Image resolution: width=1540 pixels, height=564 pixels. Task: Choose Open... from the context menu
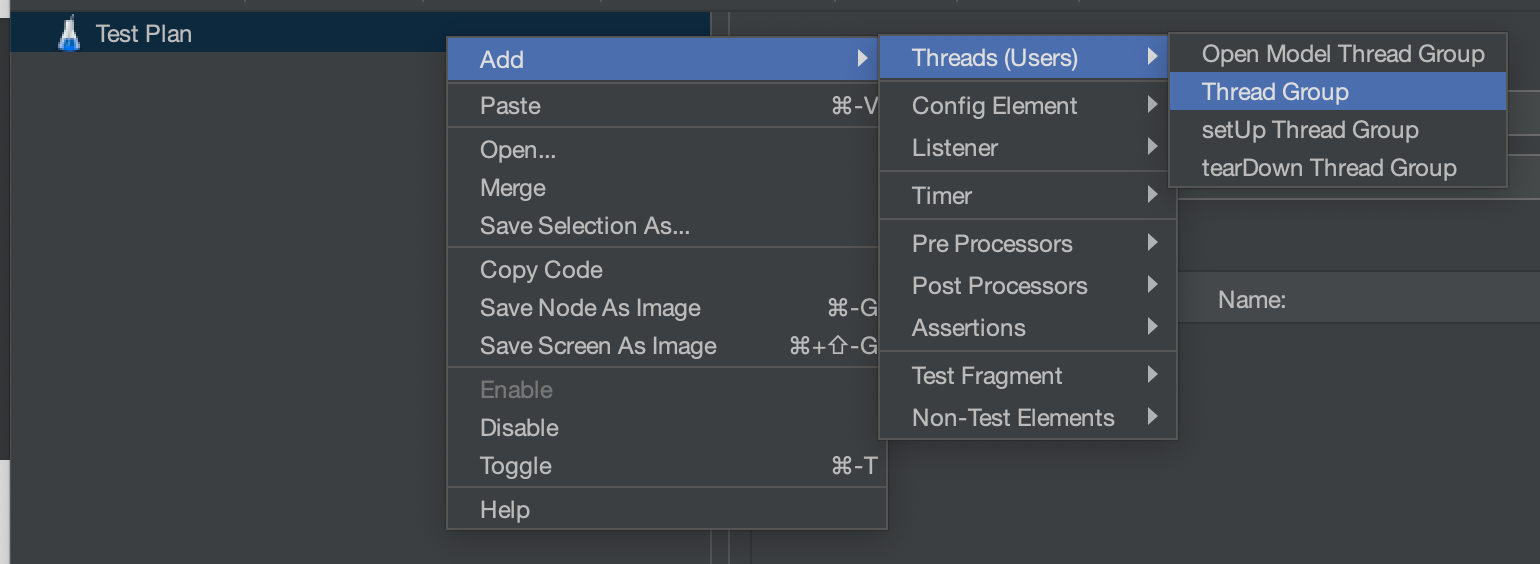666,150
